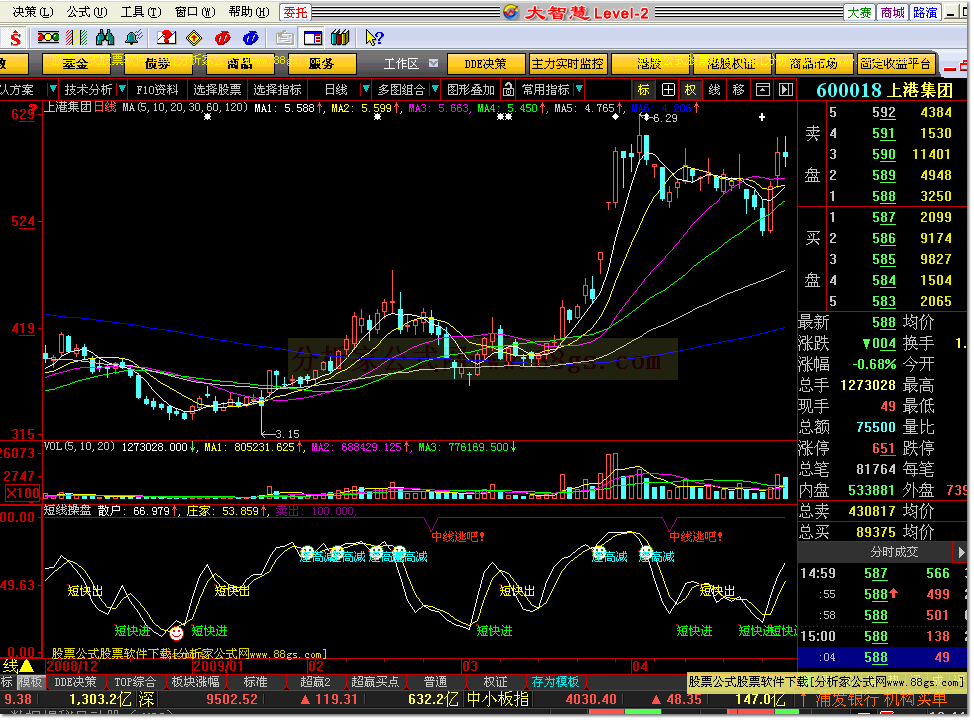
Task: Click the 600018 上港集团 stock title
Action: point(884,91)
